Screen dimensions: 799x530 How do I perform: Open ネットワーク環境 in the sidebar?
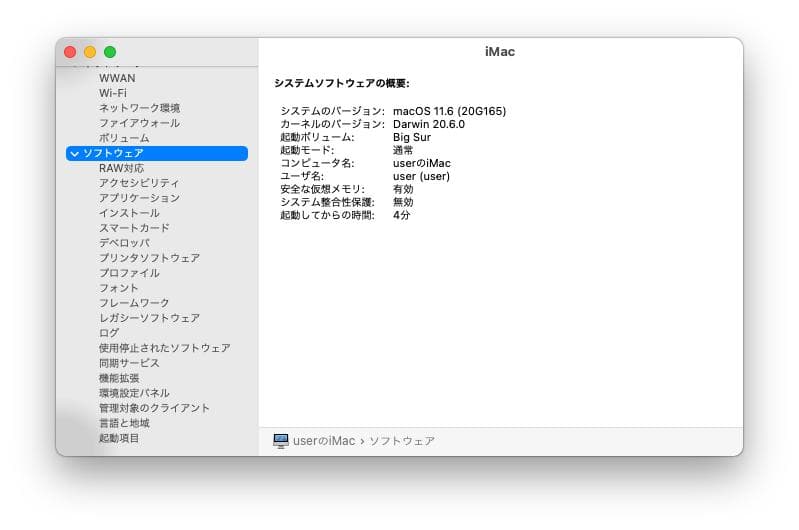139,108
